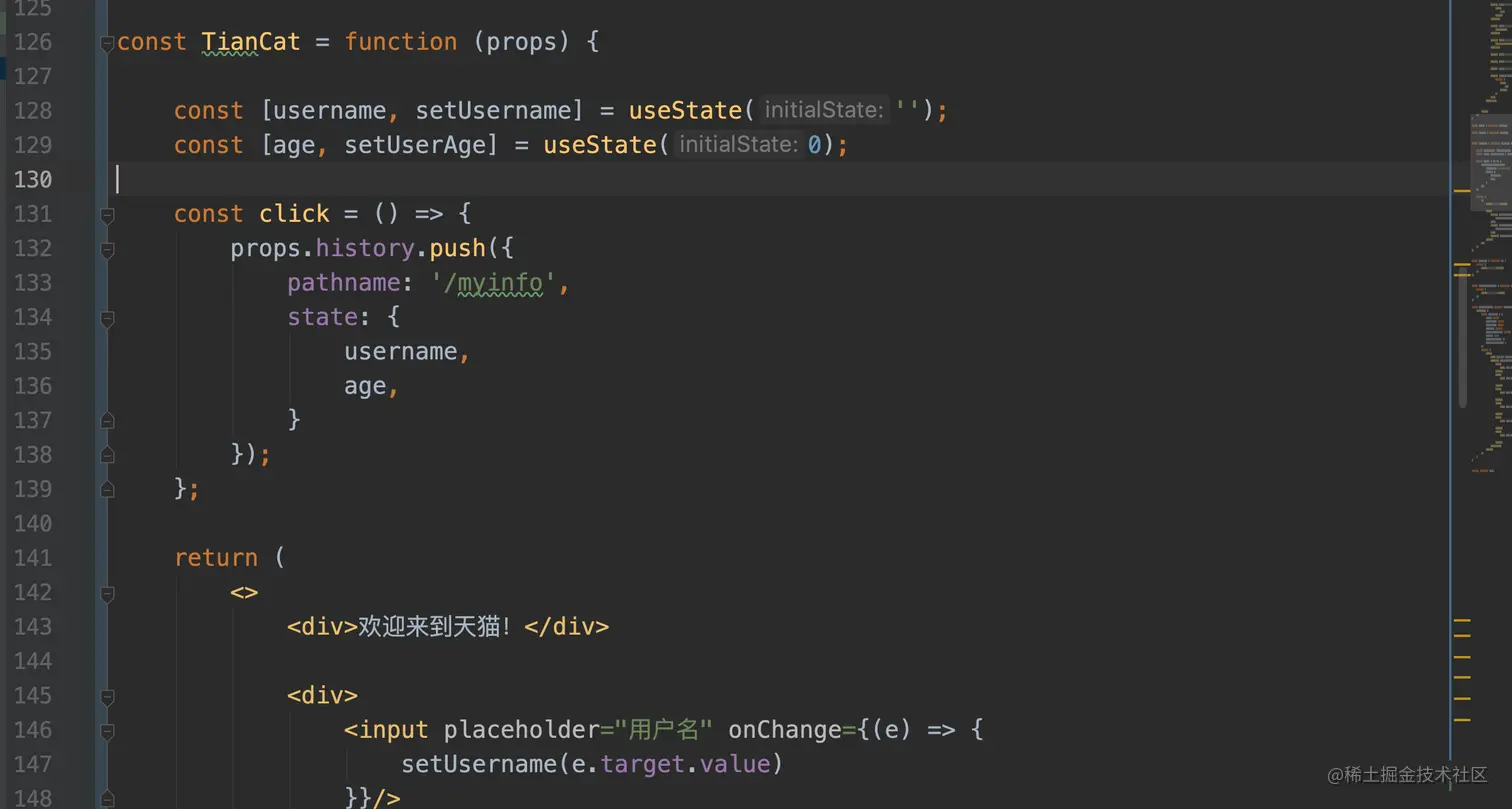This screenshot has height=809, width=1512.
Task: Click the empty fragment tag on line 142
Action: pos(244,591)
